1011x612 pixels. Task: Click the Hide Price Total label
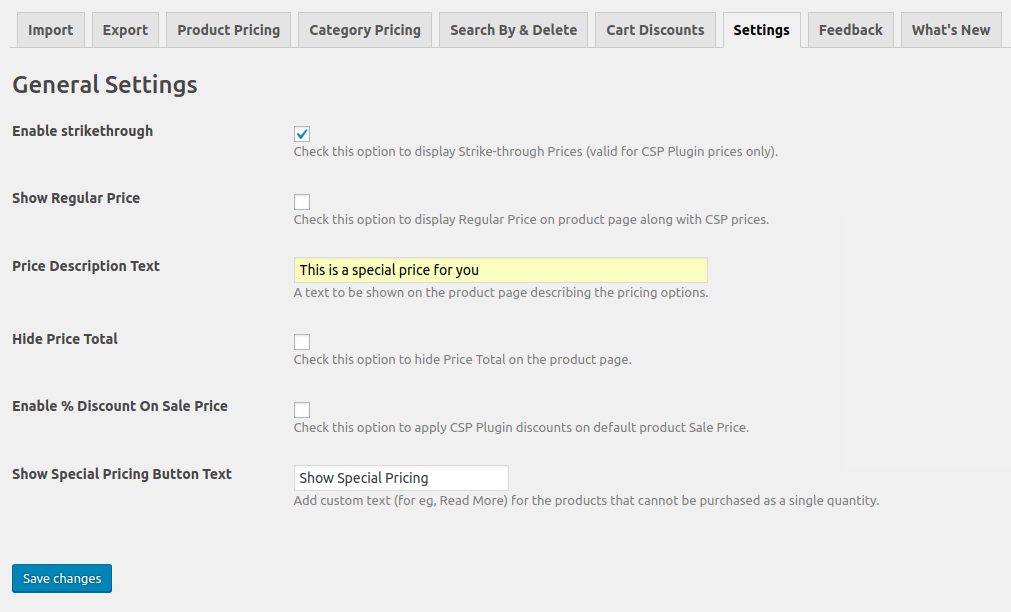pyautogui.click(x=65, y=339)
